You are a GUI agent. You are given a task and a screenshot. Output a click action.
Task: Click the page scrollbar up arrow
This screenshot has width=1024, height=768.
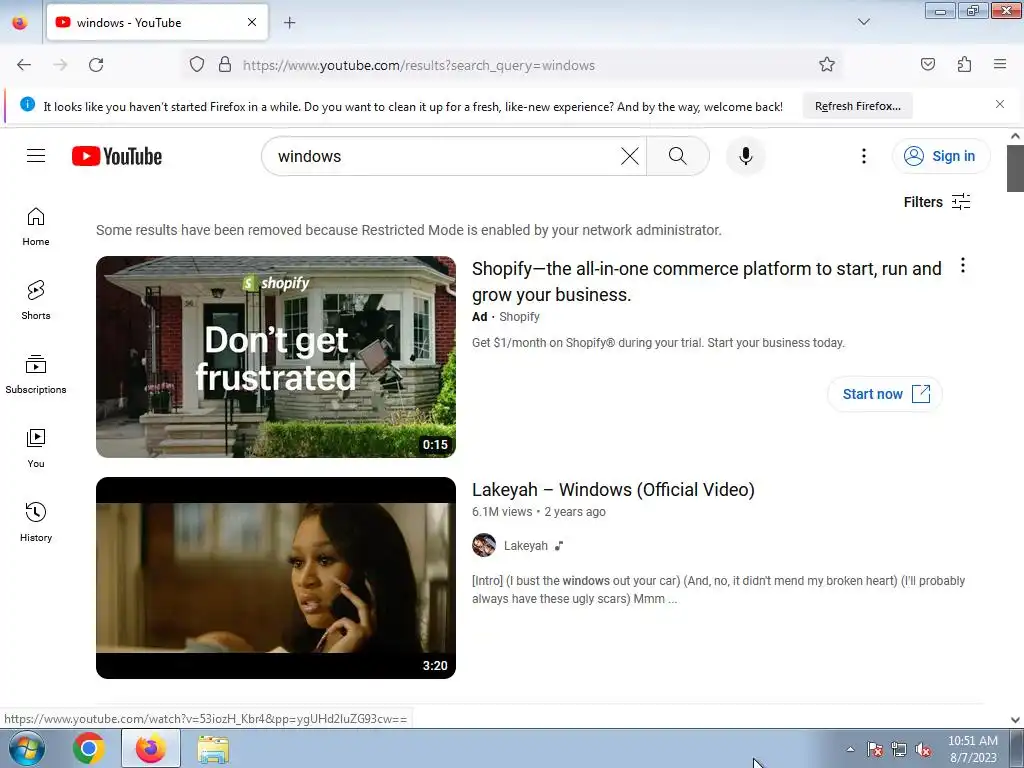pyautogui.click(x=1015, y=136)
